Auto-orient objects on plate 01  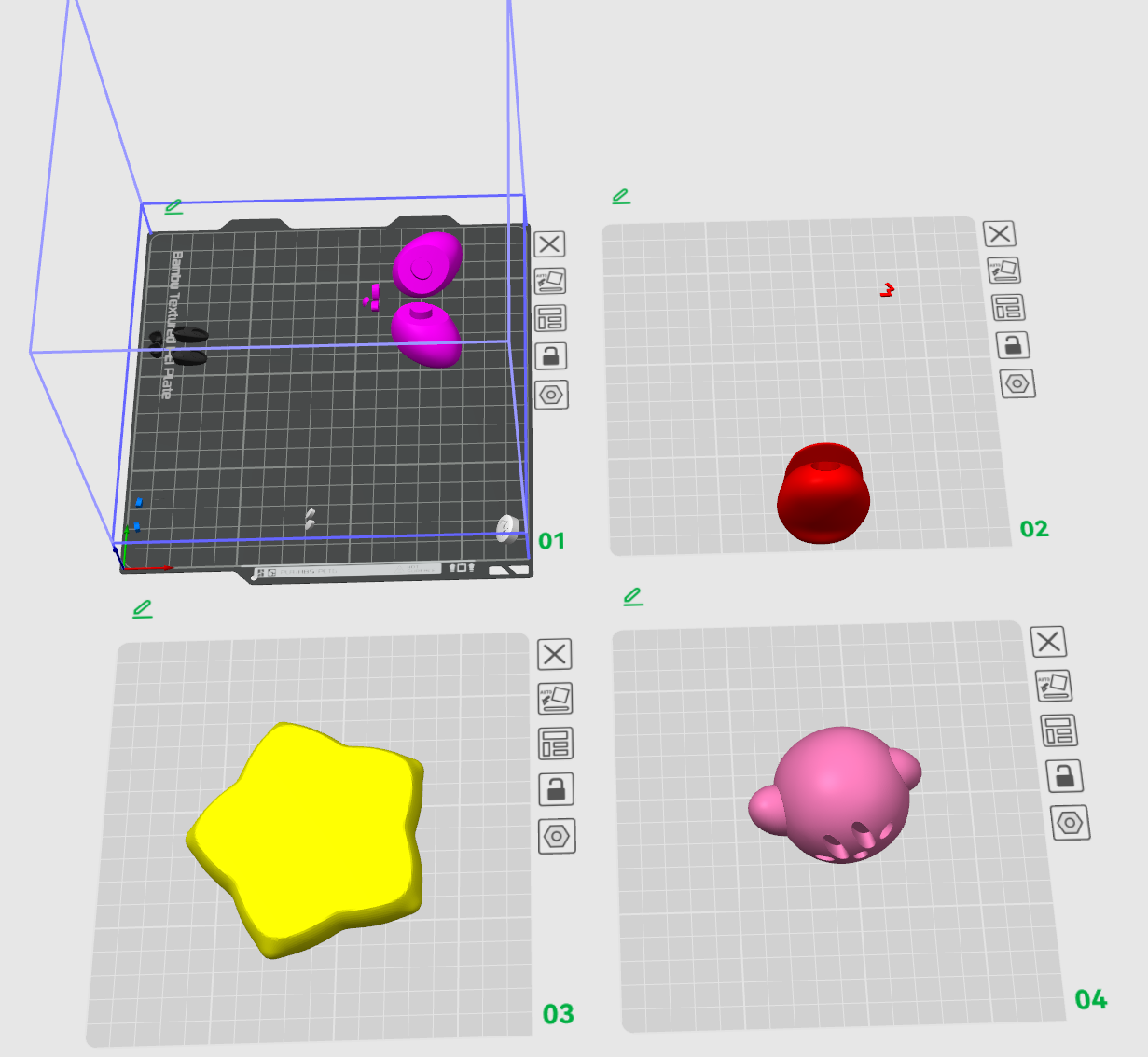coord(550,281)
